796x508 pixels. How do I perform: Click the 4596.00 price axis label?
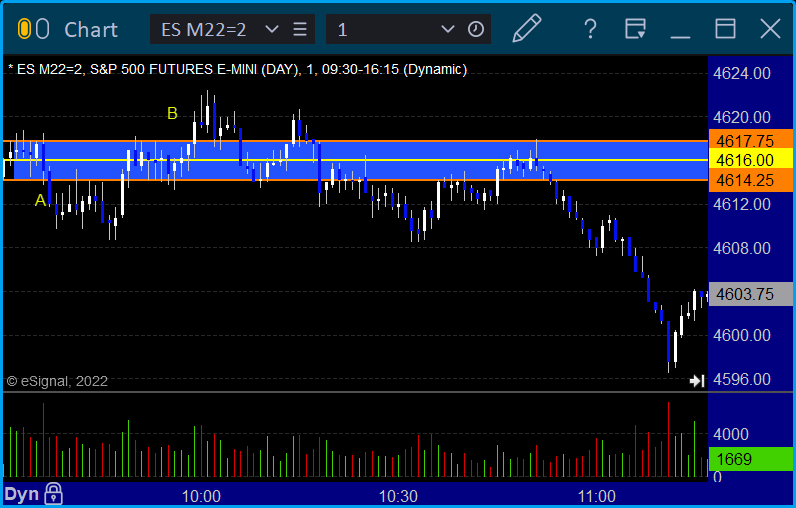pyautogui.click(x=742, y=379)
